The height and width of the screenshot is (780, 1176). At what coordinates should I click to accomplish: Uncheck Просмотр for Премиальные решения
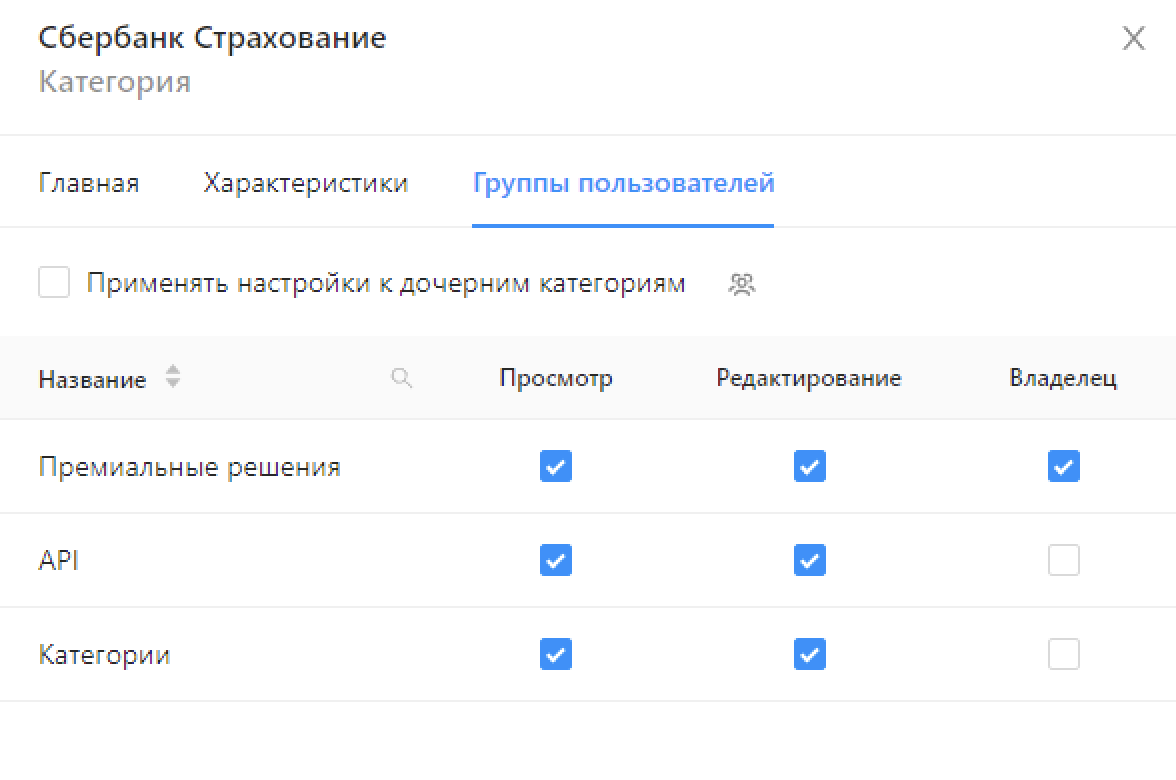tap(556, 466)
